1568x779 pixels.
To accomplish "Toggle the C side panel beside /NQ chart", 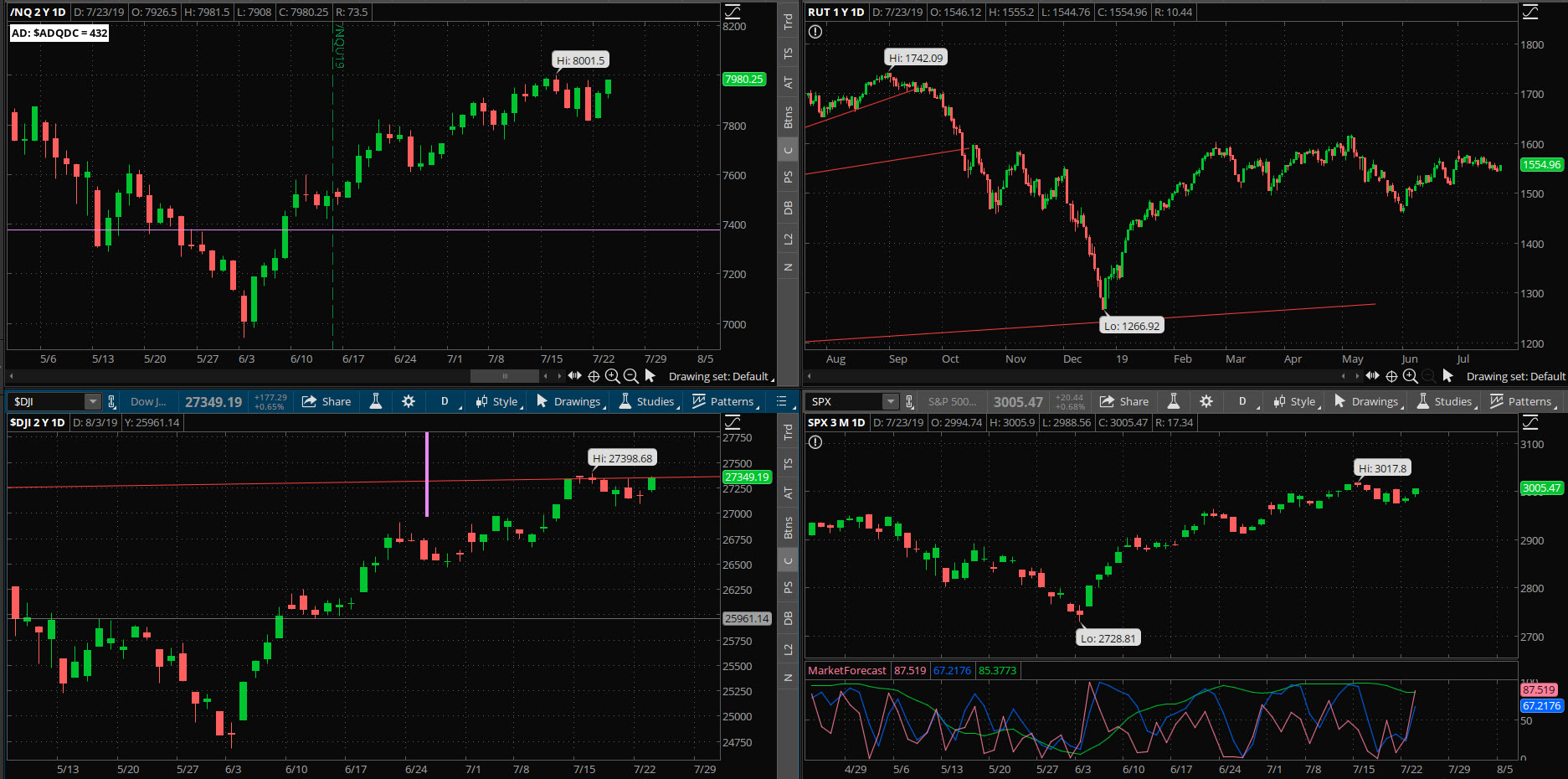I will (788, 151).
